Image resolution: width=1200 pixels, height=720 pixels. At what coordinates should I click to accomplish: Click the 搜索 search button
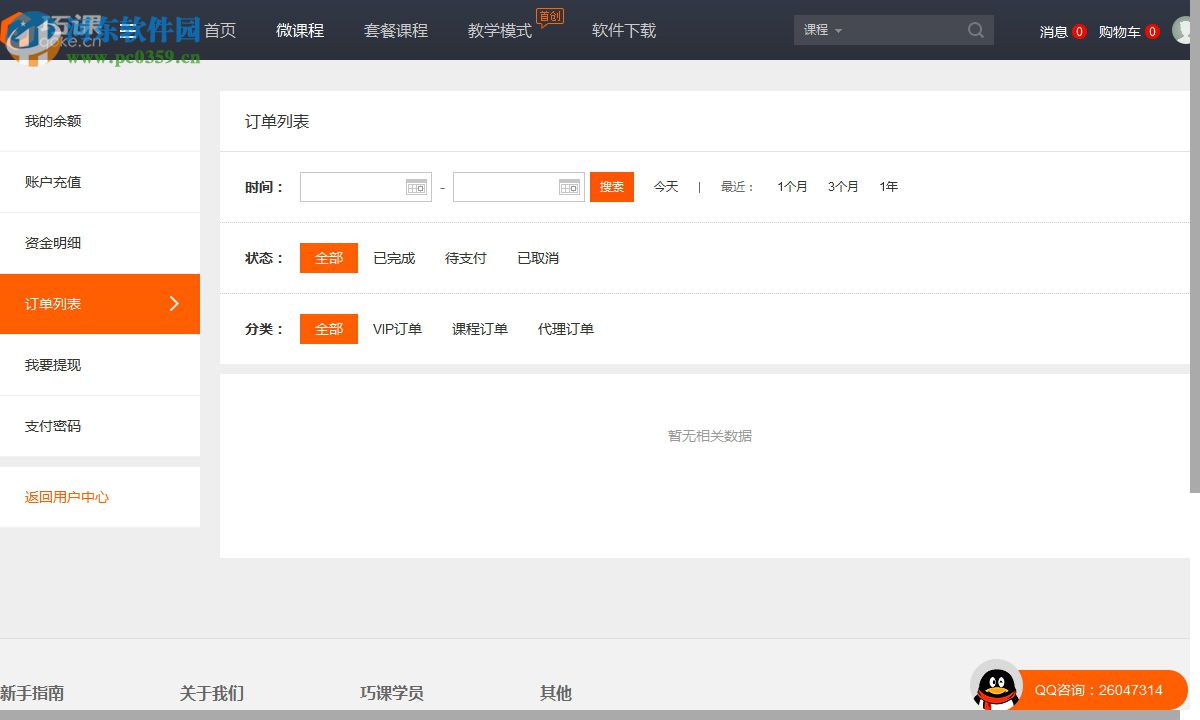pos(612,186)
